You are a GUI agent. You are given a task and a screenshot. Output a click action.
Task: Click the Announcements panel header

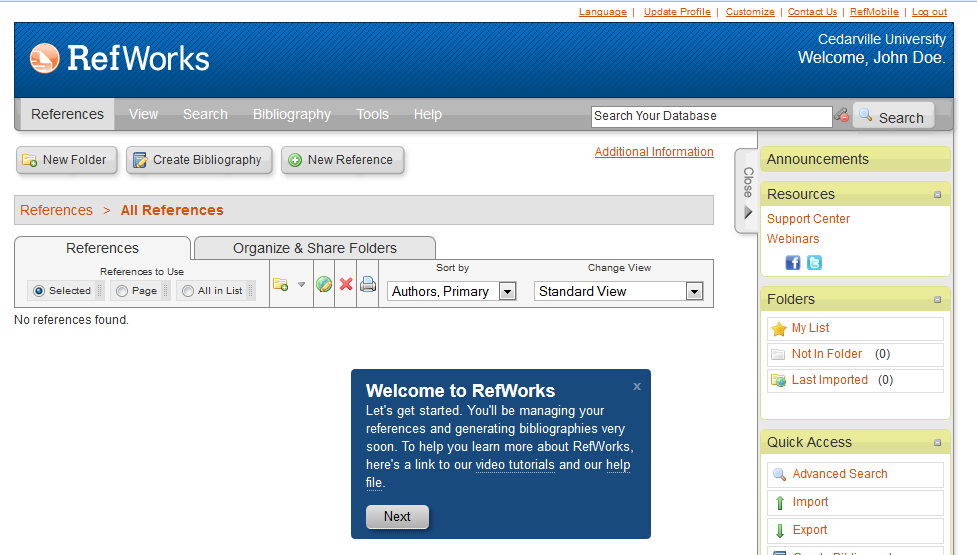855,159
